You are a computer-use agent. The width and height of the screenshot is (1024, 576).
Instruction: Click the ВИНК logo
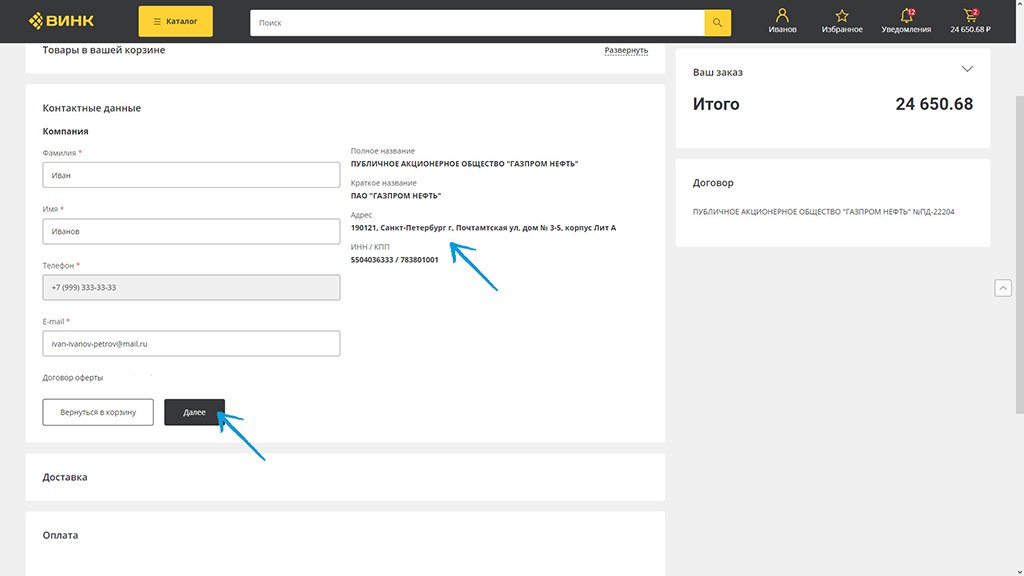[61, 21]
